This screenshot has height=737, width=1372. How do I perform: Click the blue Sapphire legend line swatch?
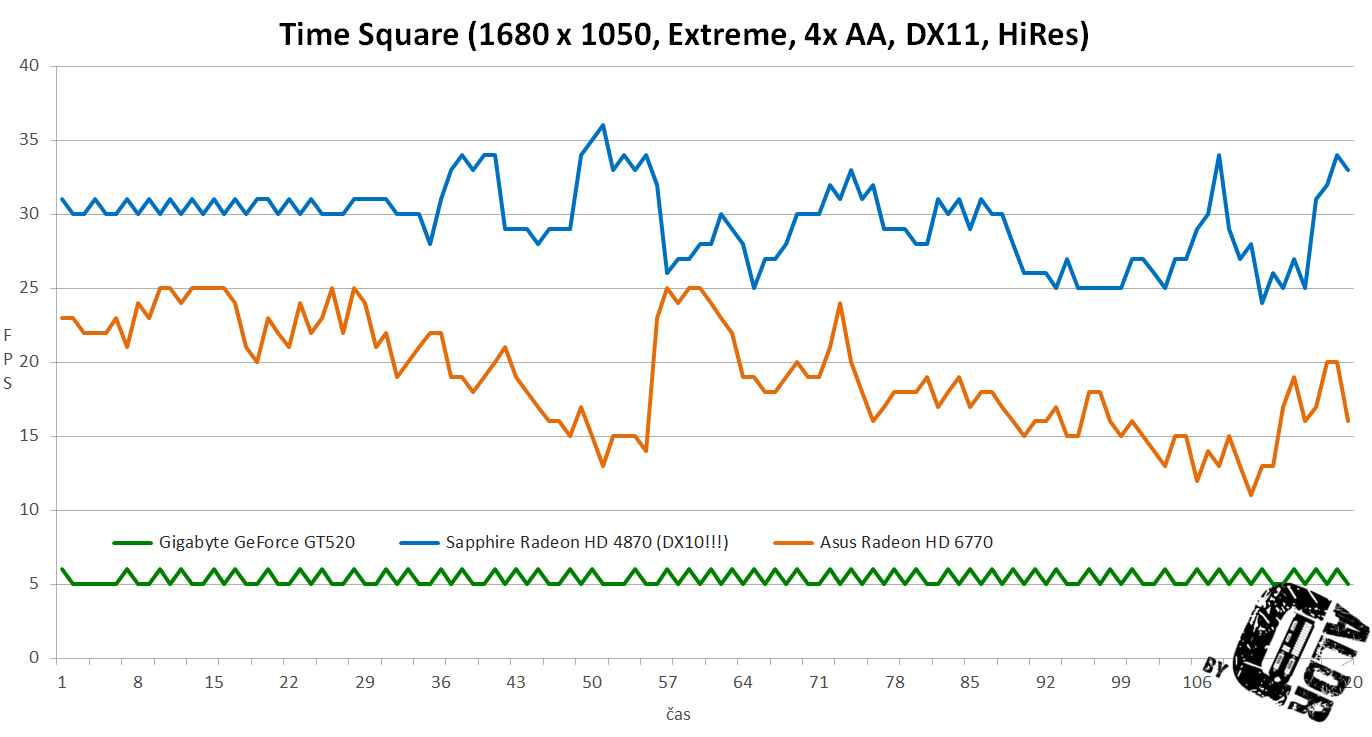(420, 543)
